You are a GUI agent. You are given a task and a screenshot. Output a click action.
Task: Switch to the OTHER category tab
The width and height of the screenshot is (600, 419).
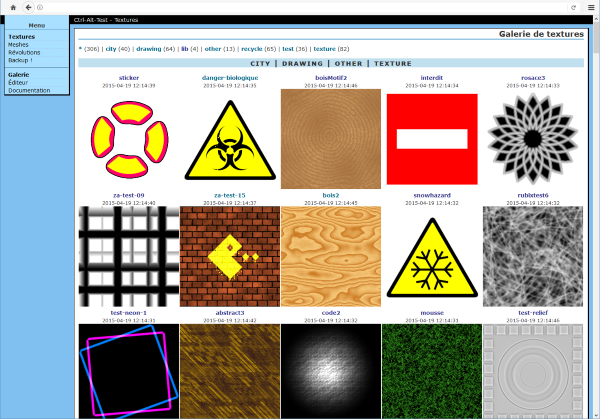349,64
